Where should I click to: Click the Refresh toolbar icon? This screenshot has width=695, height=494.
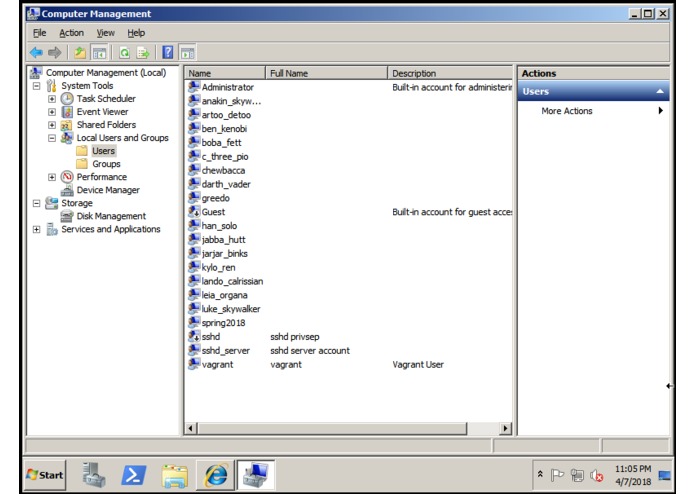(x=125, y=53)
